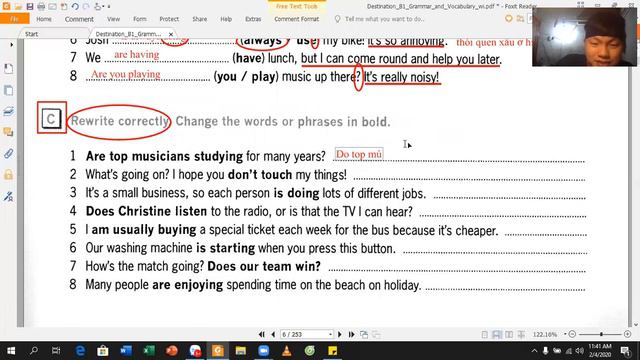
Task: Click the zoom out minus button
Action: pos(572,334)
